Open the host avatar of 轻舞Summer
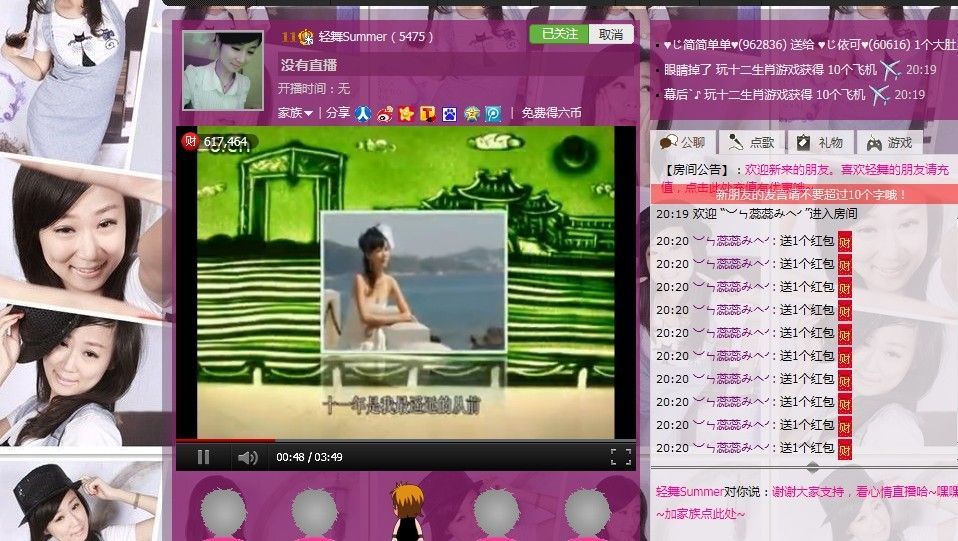This screenshot has height=541, width=958. click(x=223, y=70)
